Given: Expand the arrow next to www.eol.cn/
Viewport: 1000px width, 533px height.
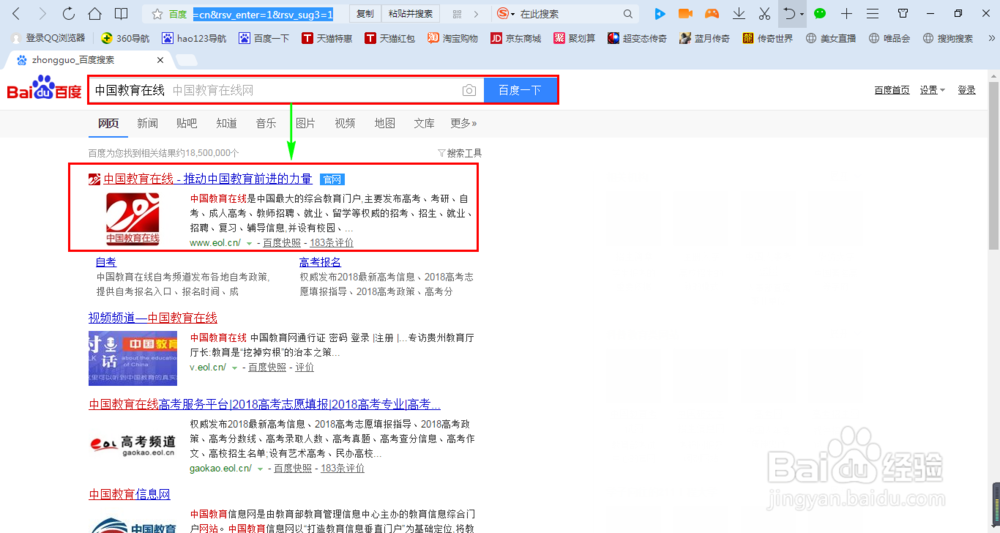Looking at the screenshot, I should 249,243.
